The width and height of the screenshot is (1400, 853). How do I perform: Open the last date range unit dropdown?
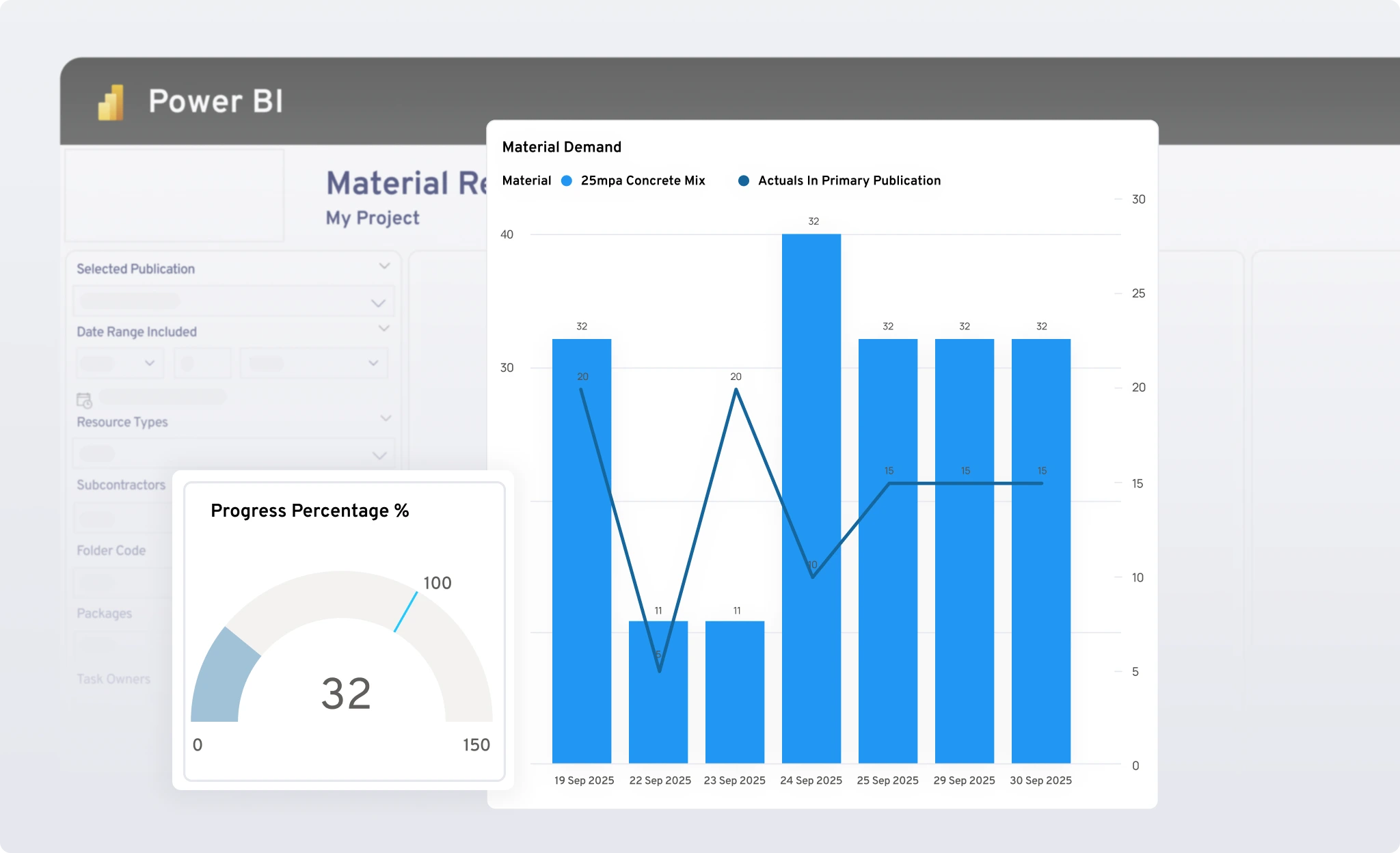(x=314, y=364)
